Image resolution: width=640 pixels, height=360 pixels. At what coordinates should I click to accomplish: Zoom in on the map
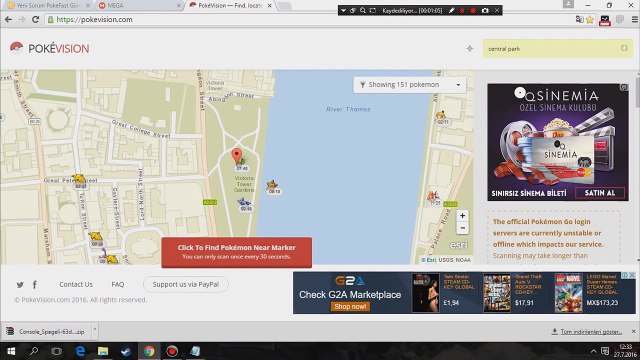click(x=462, y=216)
